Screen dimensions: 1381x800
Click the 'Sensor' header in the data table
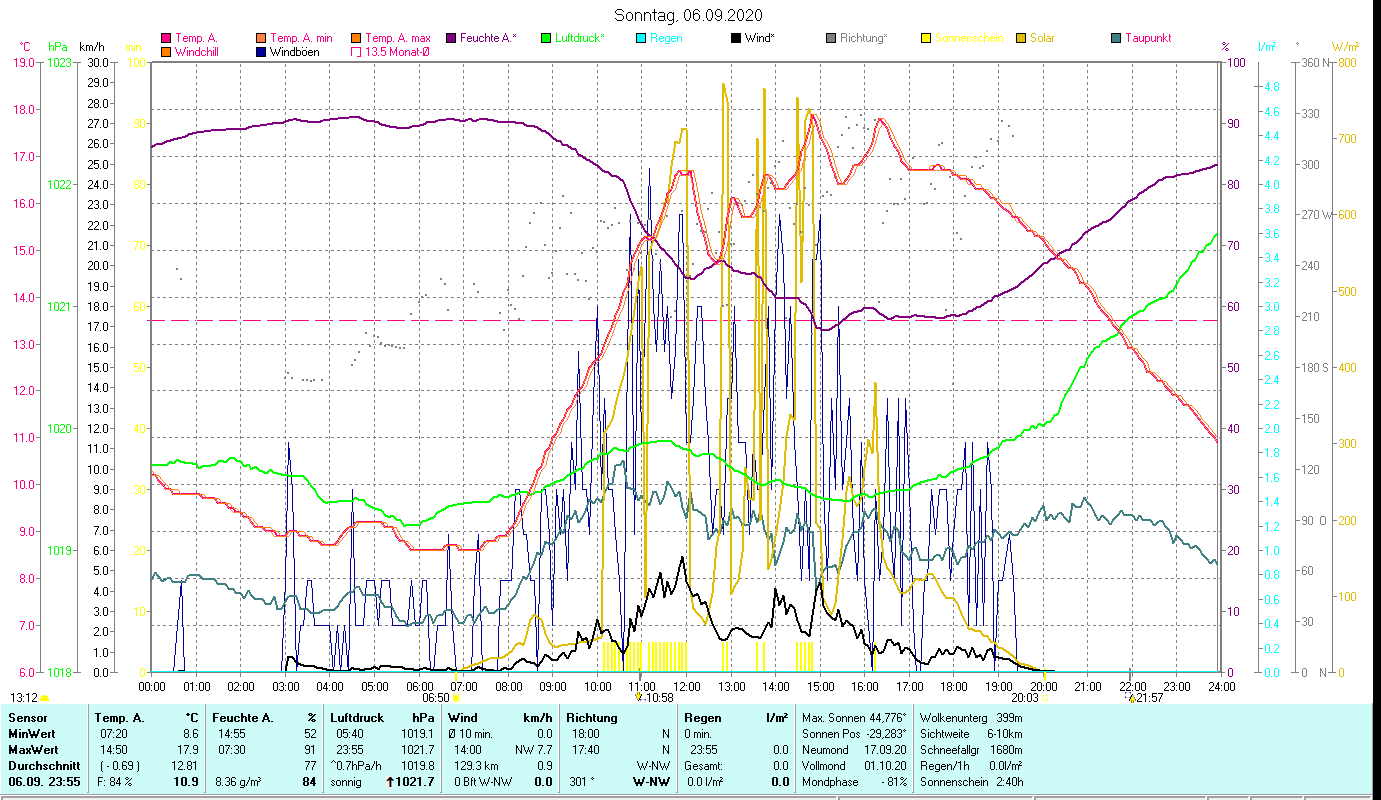click(x=27, y=718)
